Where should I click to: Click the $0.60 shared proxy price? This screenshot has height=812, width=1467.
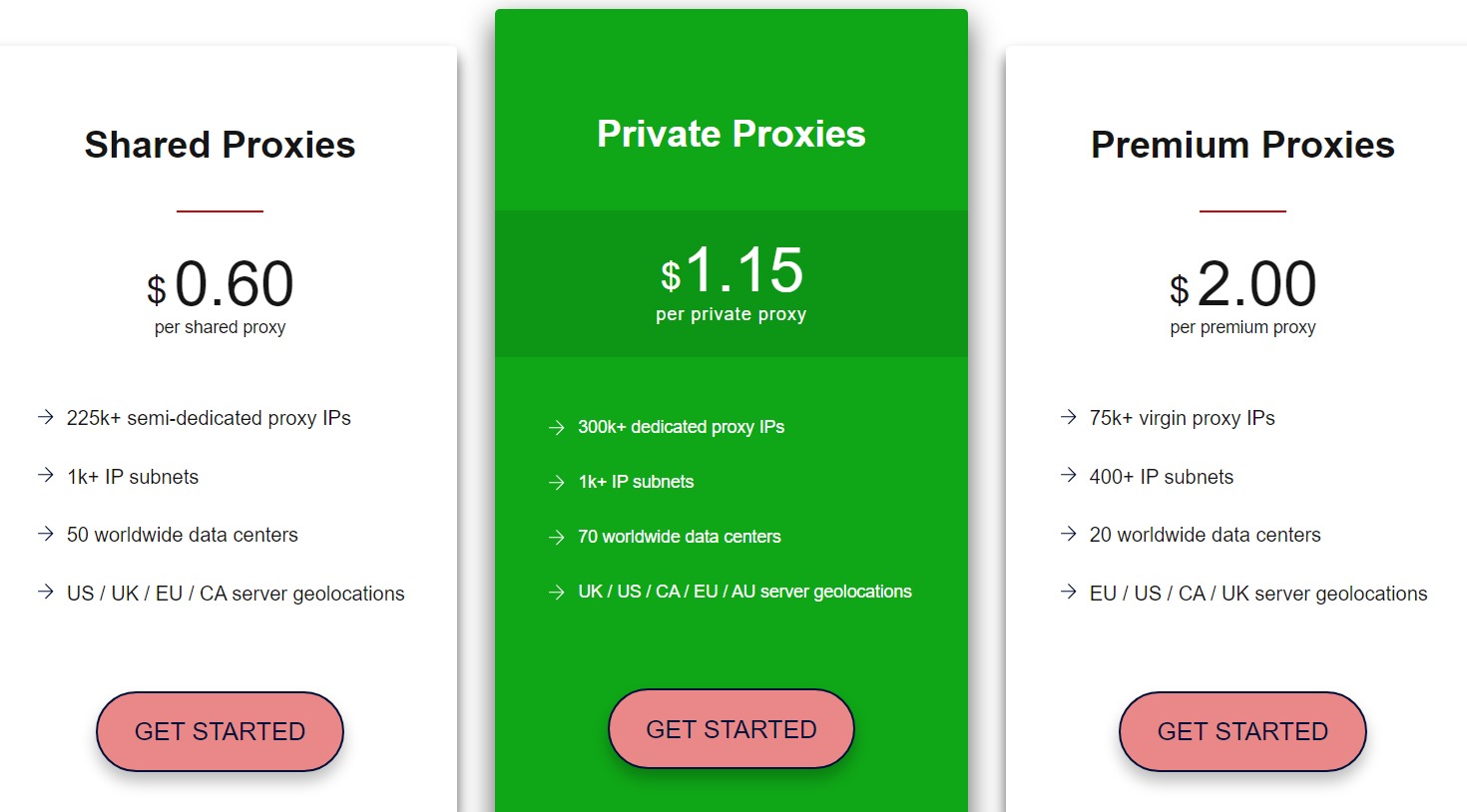click(221, 285)
